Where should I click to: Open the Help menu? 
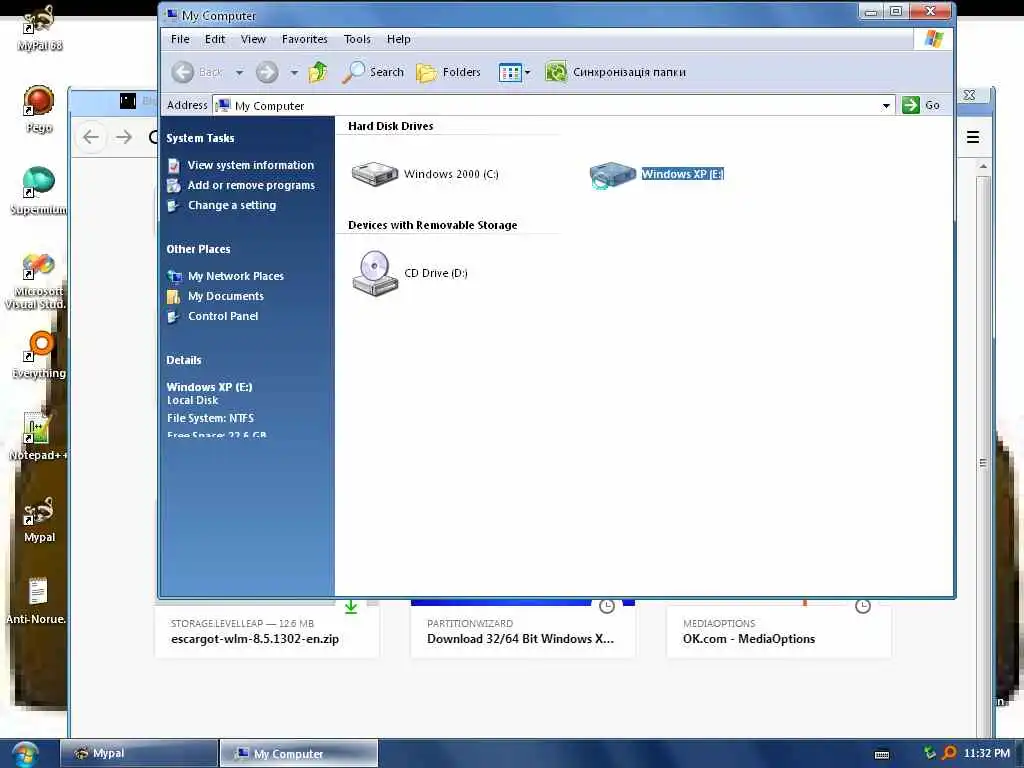[398, 39]
